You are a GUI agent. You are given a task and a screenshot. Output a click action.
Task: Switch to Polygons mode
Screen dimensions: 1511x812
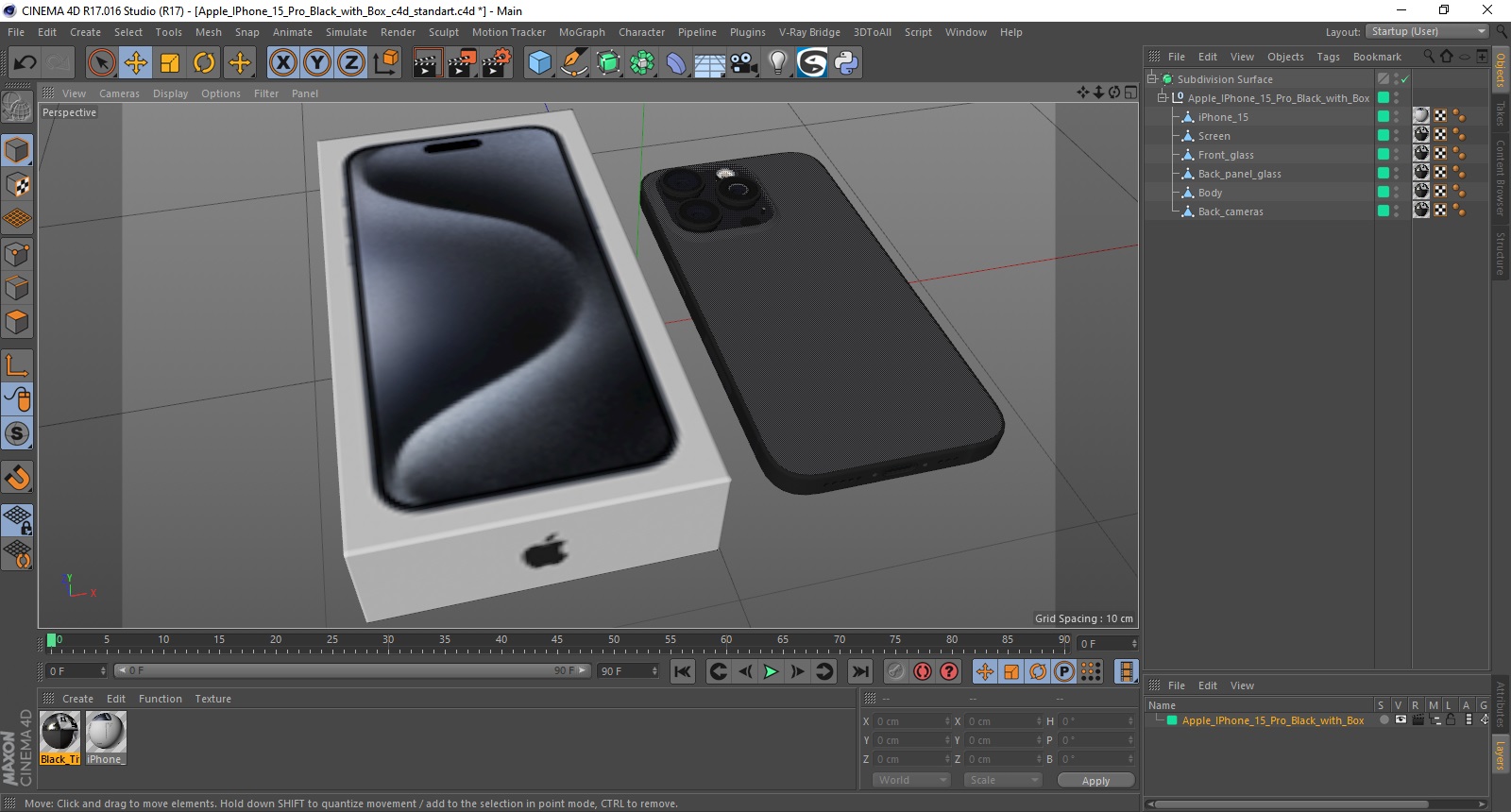tap(17, 322)
